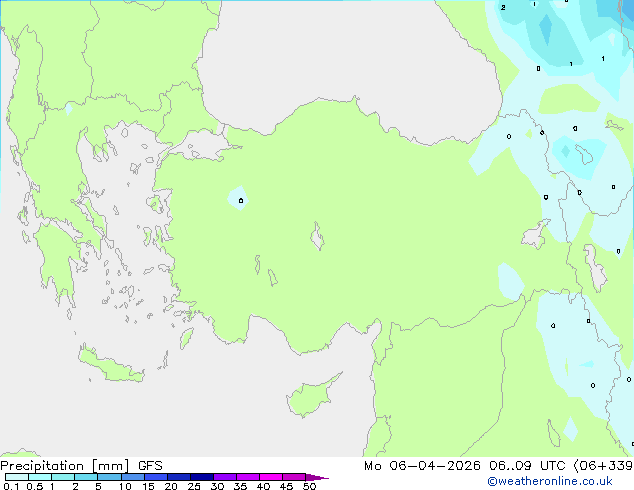Click the "Precipitation" title text
This screenshot has height=490, width=634.
(x=42, y=466)
